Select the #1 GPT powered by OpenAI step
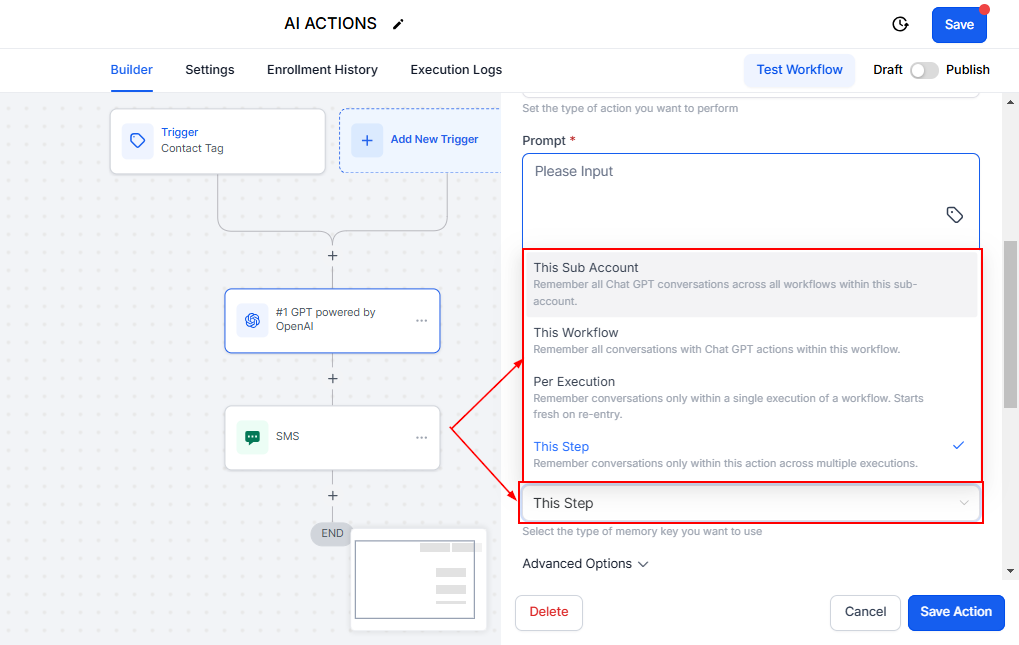The image size is (1019, 645). (x=333, y=321)
